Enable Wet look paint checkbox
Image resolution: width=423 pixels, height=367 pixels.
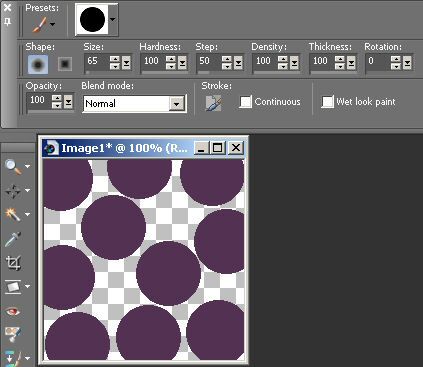pyautogui.click(x=327, y=102)
